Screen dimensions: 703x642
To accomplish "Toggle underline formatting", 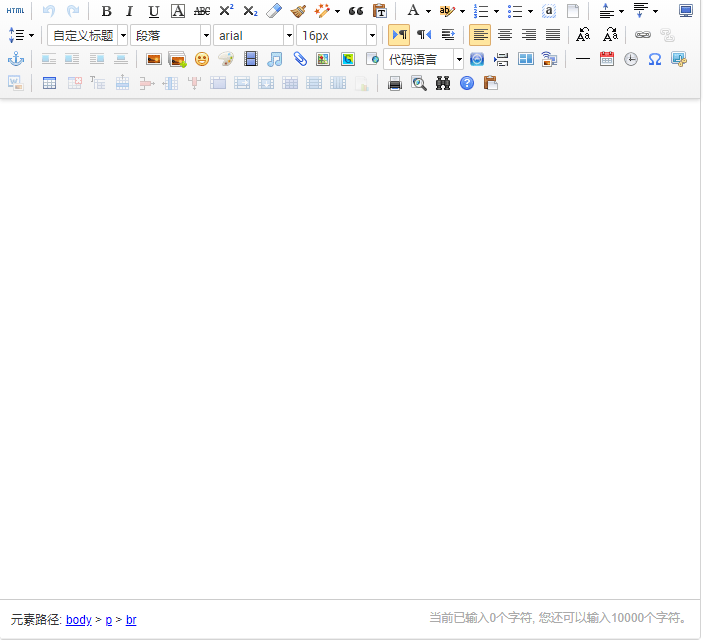I will click(154, 11).
